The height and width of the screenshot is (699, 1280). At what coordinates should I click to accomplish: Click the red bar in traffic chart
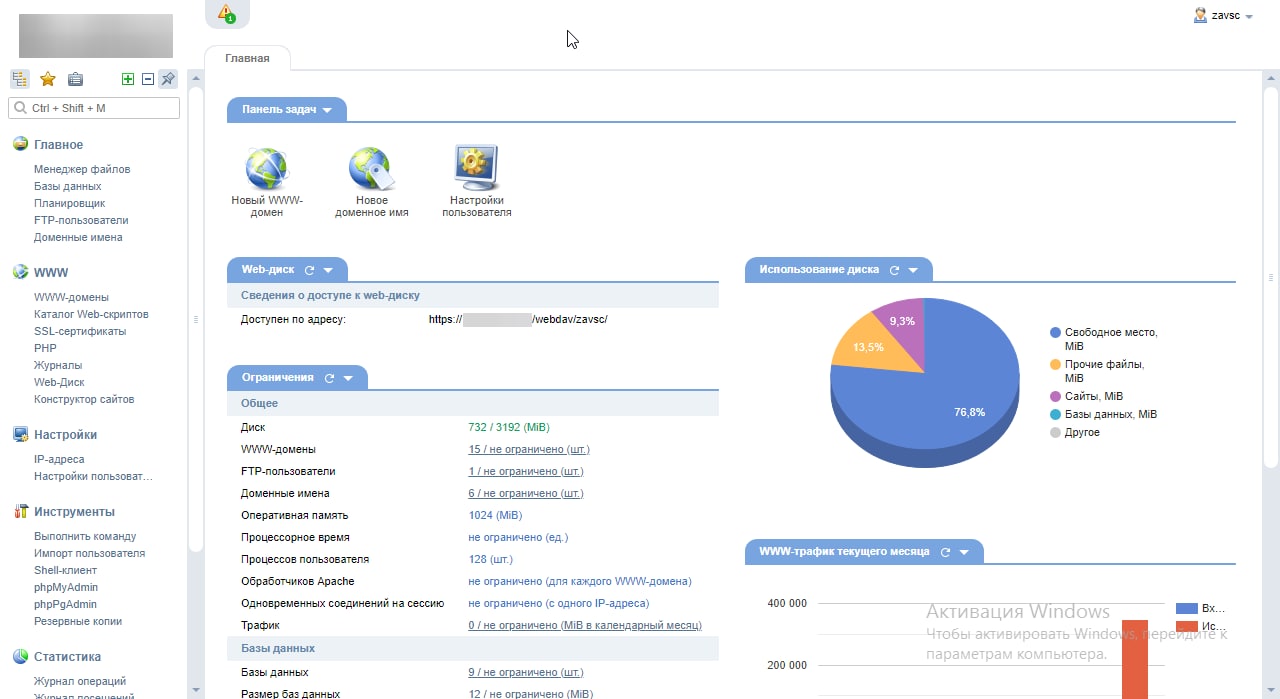point(1134,659)
